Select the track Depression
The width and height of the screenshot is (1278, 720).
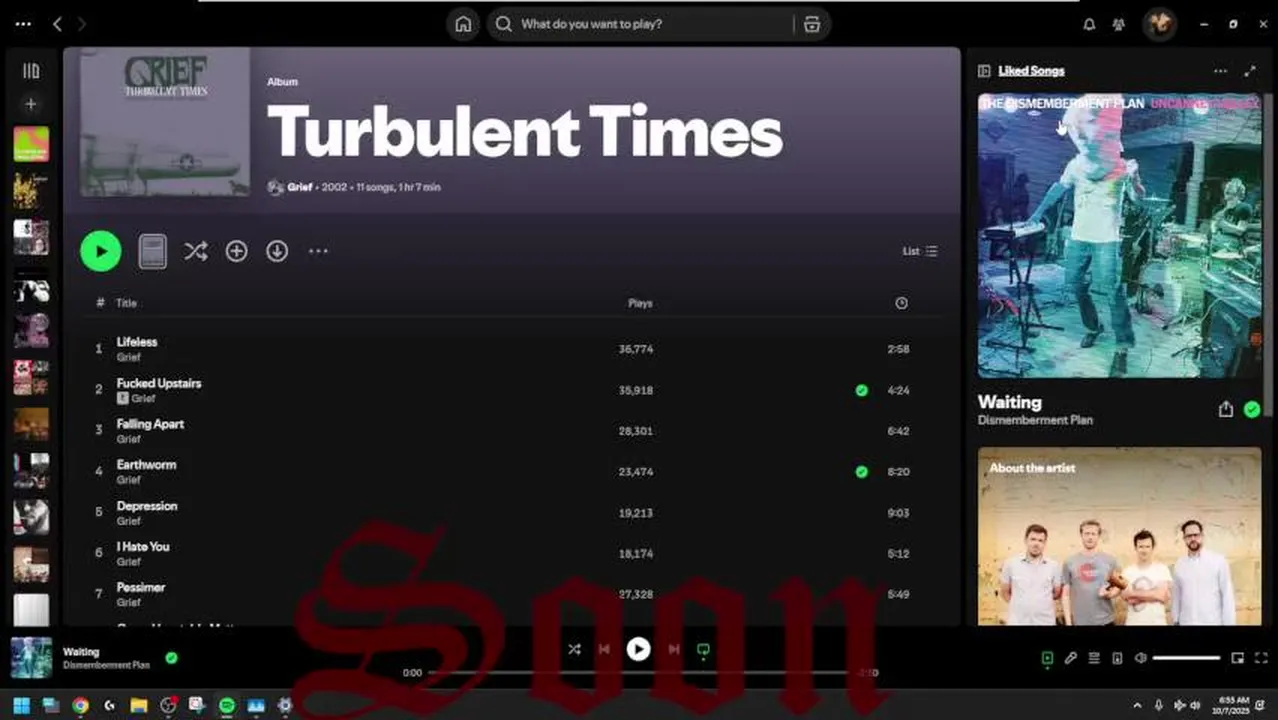click(147, 506)
